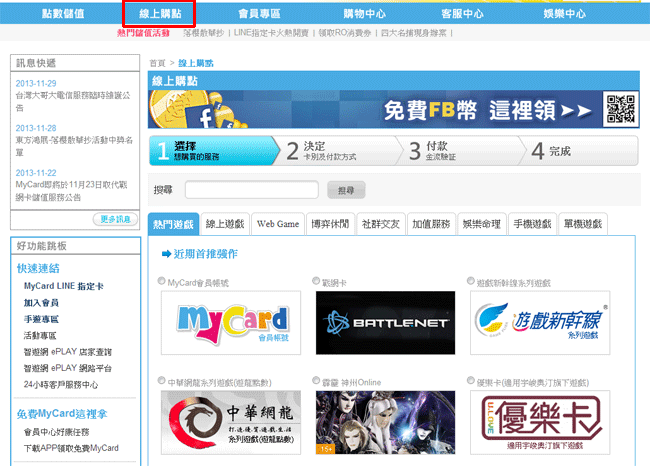Switch to the 社群交友 tab
This screenshot has width=650, height=466.
pyautogui.click(x=381, y=224)
